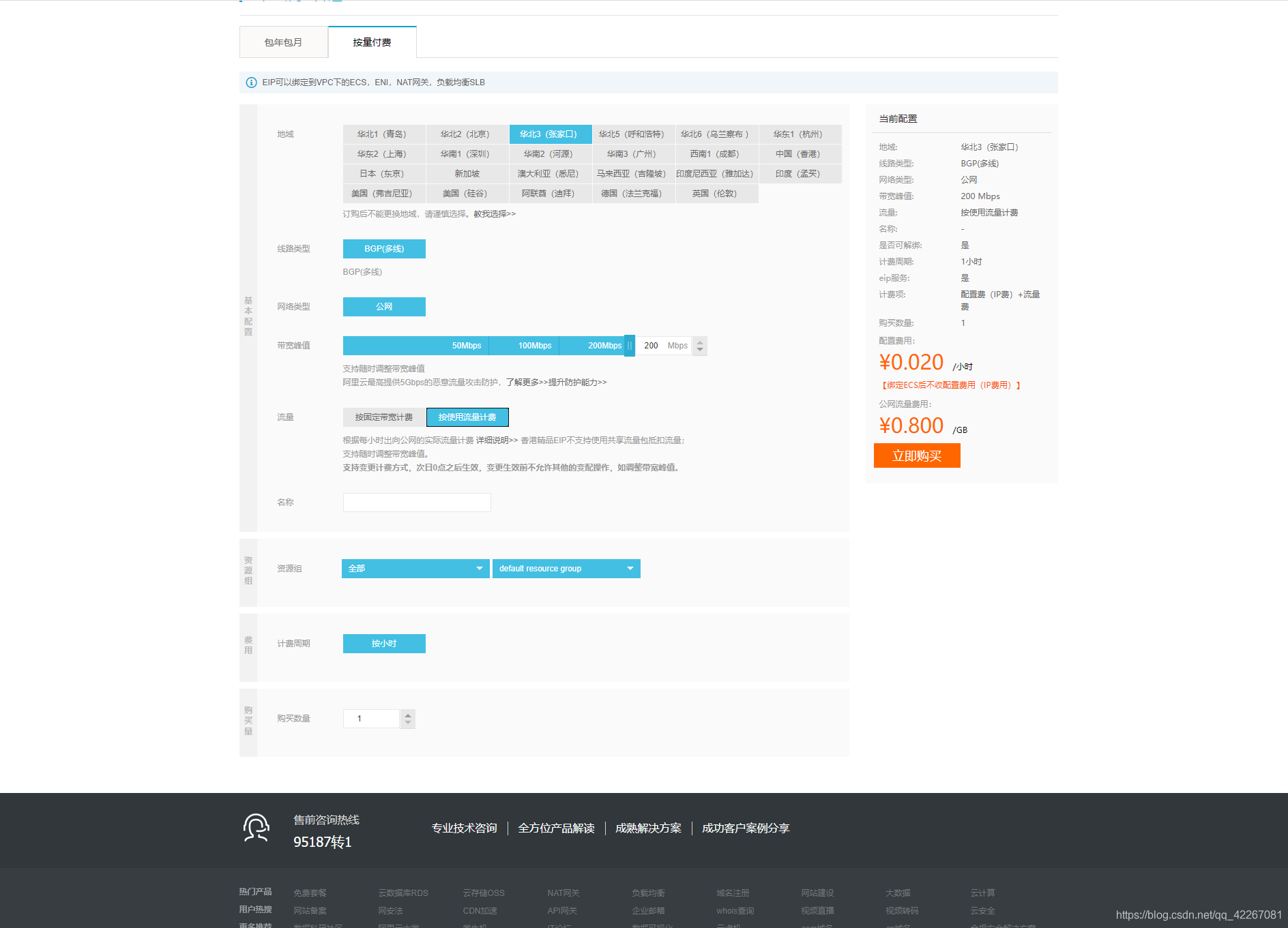Open CDN加速 footer link
The width and height of the screenshot is (1288, 928).
tap(480, 911)
